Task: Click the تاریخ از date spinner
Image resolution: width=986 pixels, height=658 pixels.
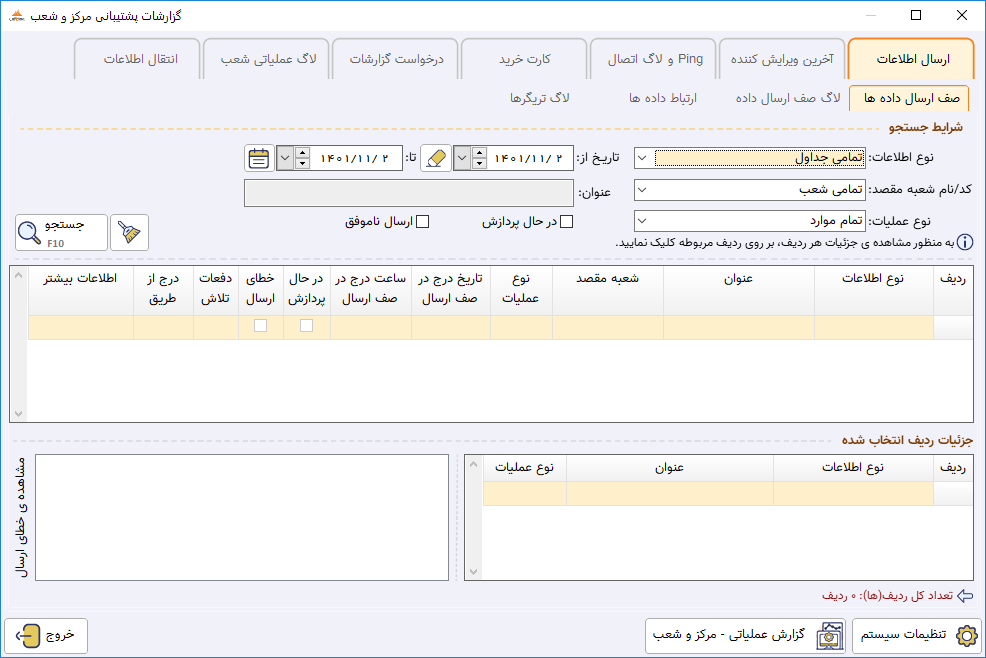Action: pyautogui.click(x=479, y=158)
